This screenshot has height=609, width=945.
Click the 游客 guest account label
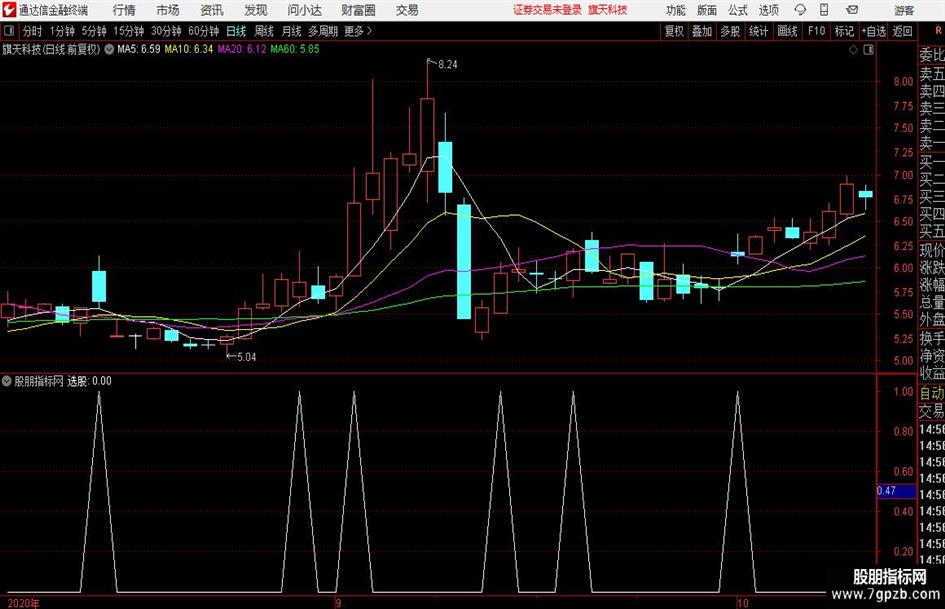click(903, 10)
